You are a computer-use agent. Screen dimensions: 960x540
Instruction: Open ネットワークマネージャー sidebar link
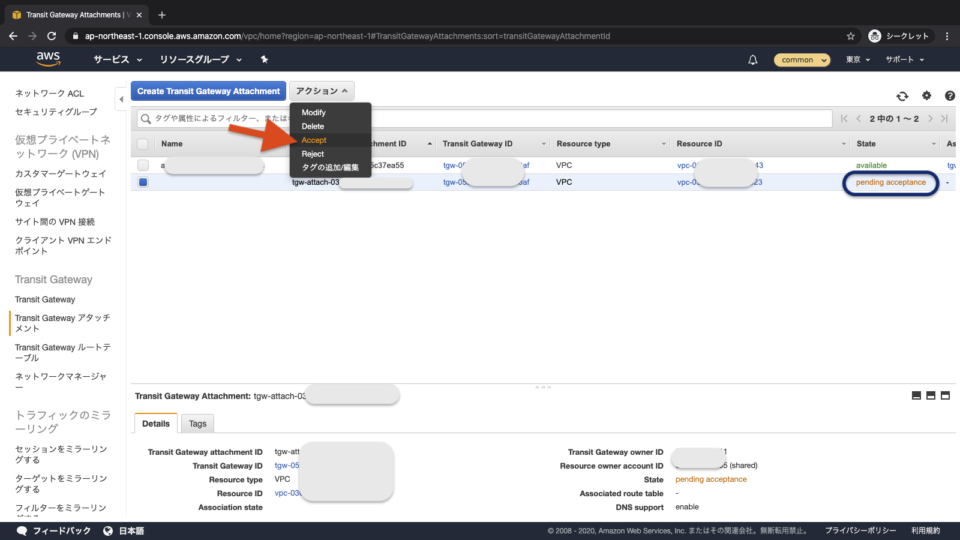point(61,381)
